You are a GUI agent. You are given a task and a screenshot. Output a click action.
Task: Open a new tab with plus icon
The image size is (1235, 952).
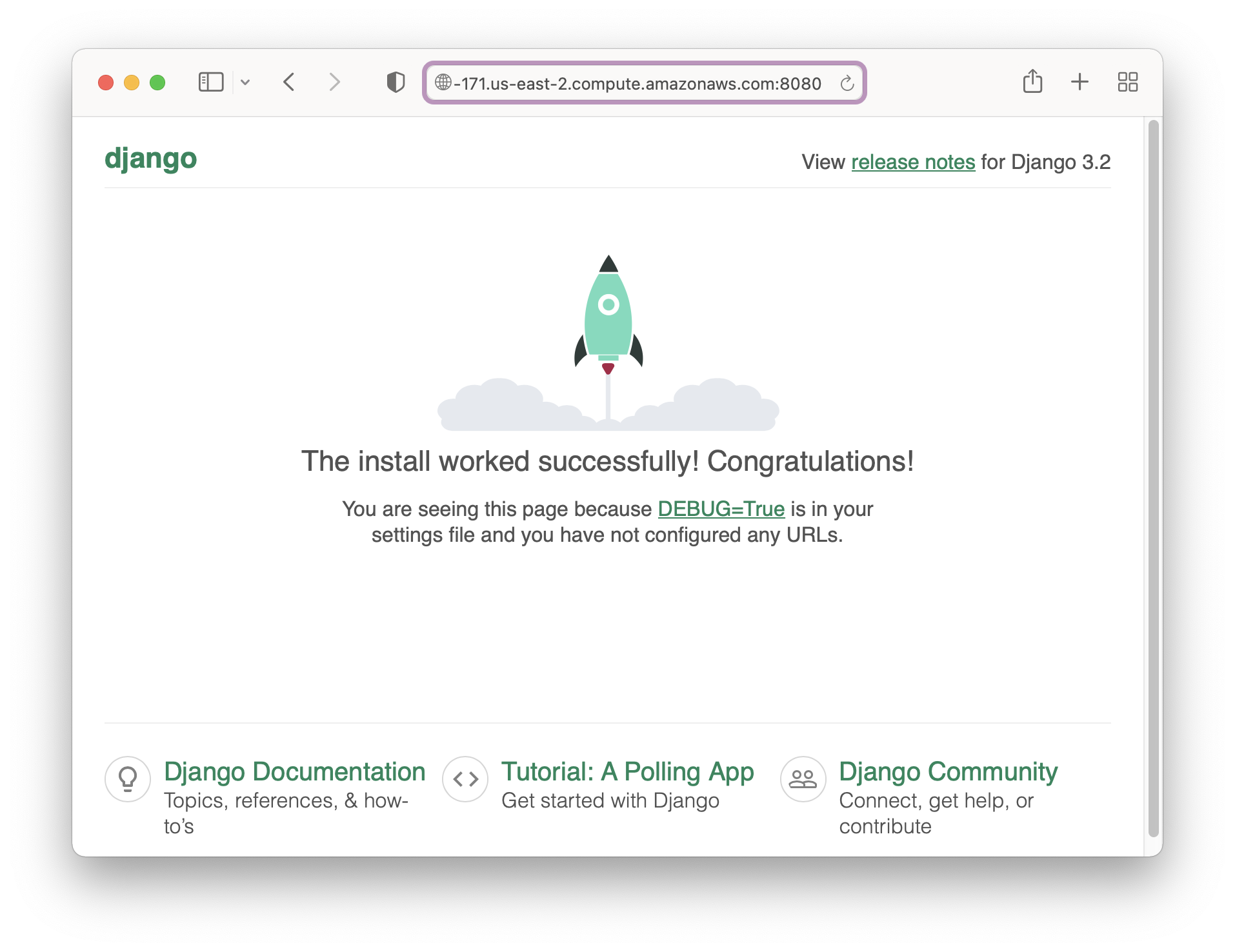tap(1079, 82)
